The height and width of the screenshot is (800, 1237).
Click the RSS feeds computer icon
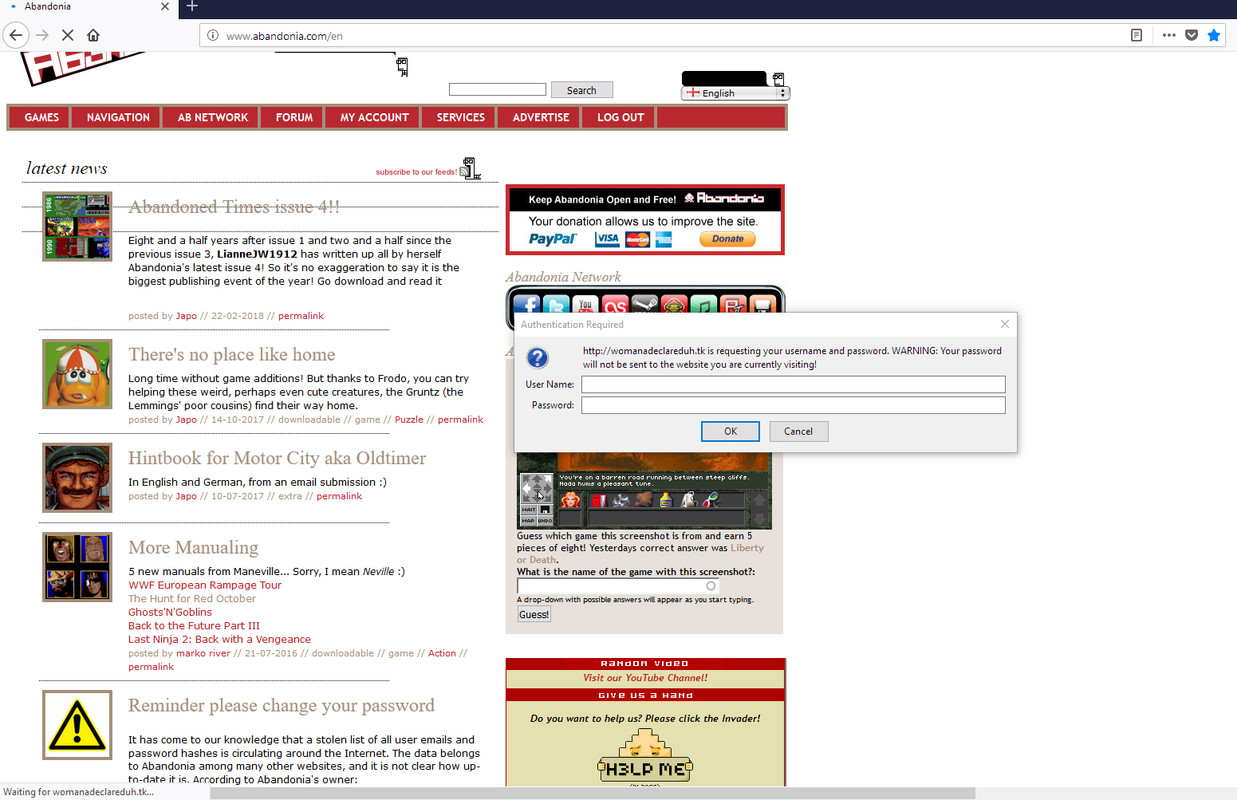point(470,169)
